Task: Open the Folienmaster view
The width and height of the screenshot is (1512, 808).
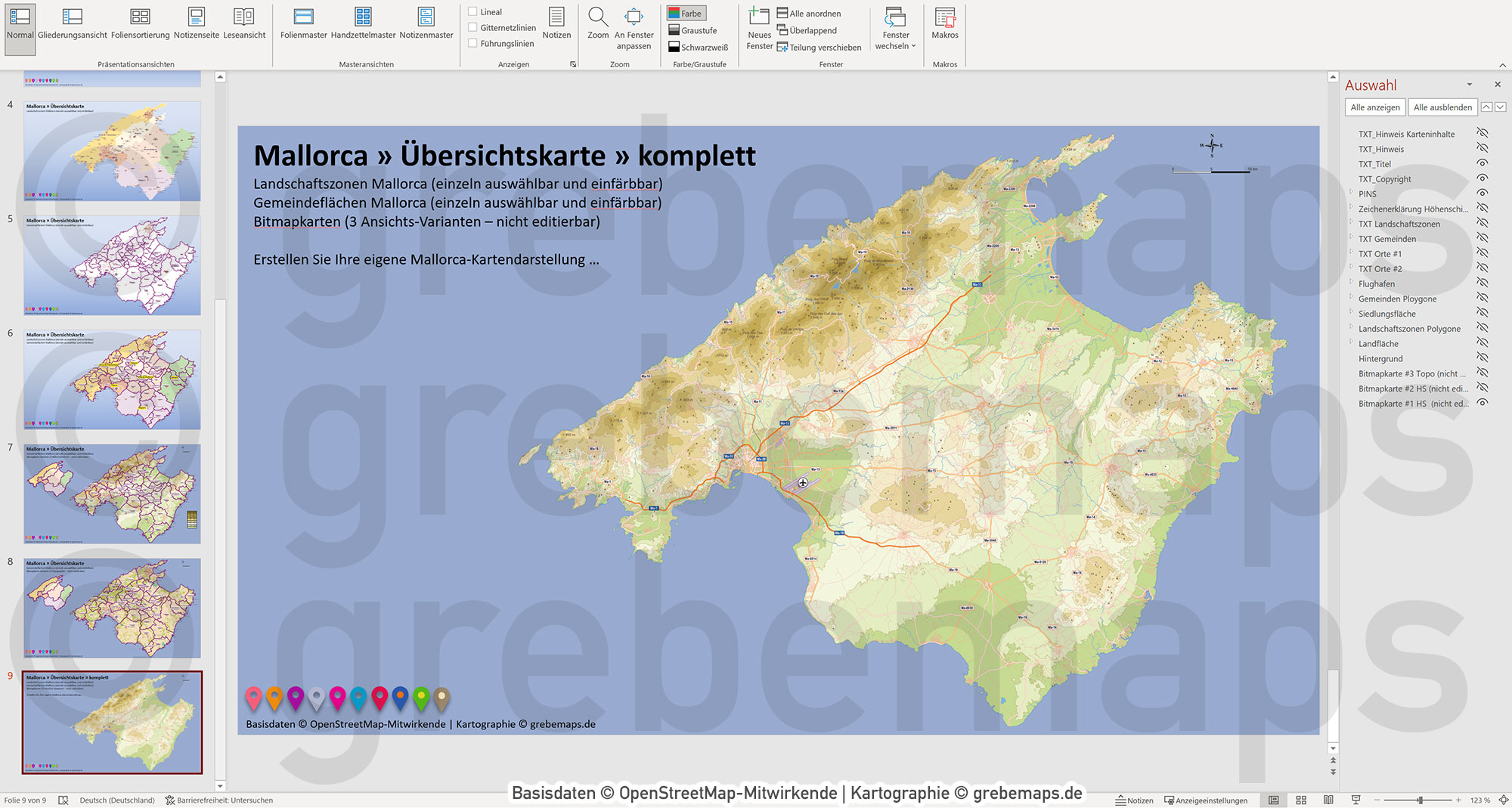Action: pyautogui.click(x=302, y=23)
